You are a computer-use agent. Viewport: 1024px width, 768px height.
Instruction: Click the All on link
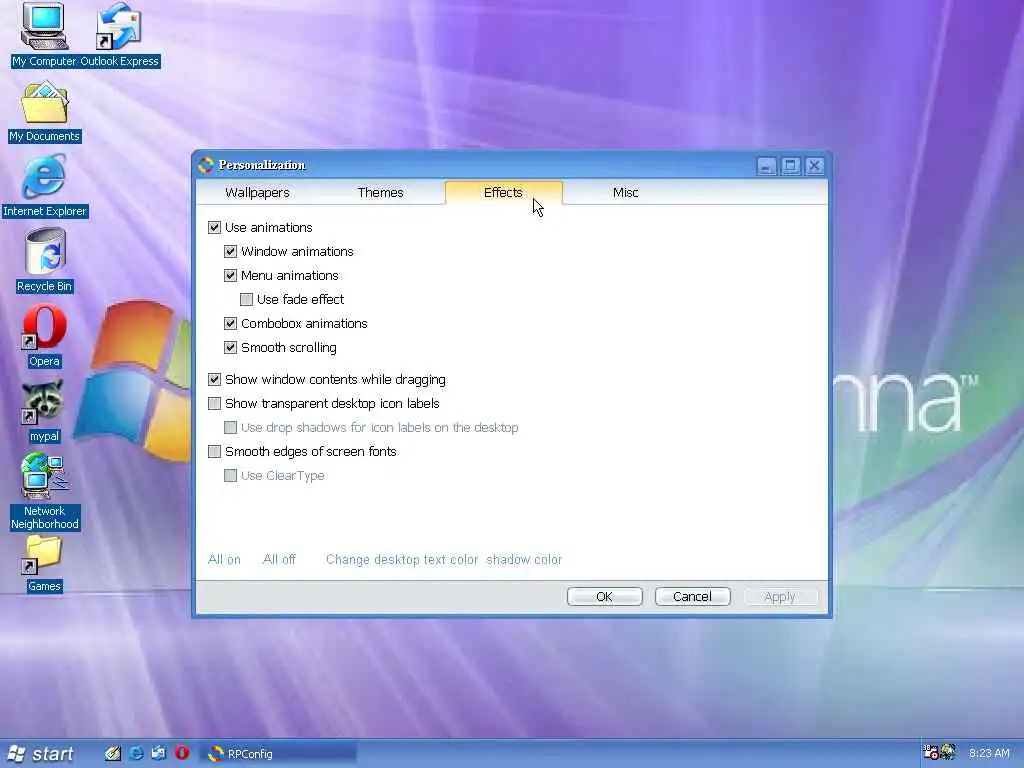224,560
